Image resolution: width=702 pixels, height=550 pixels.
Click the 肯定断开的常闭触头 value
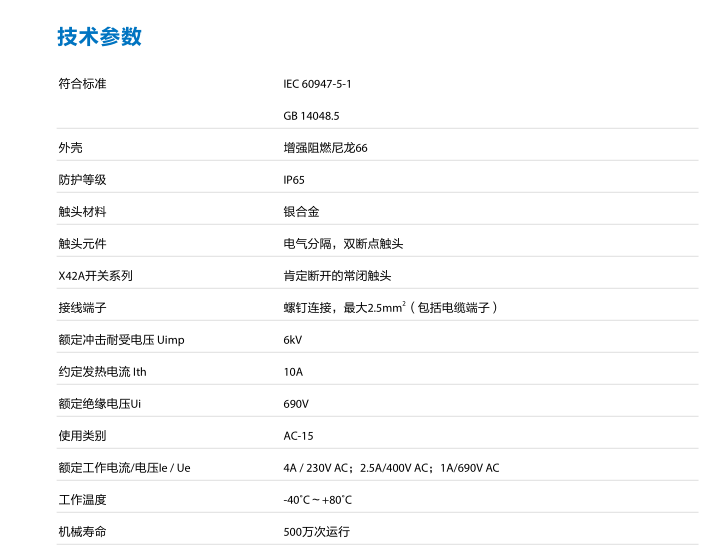pyautogui.click(x=337, y=276)
